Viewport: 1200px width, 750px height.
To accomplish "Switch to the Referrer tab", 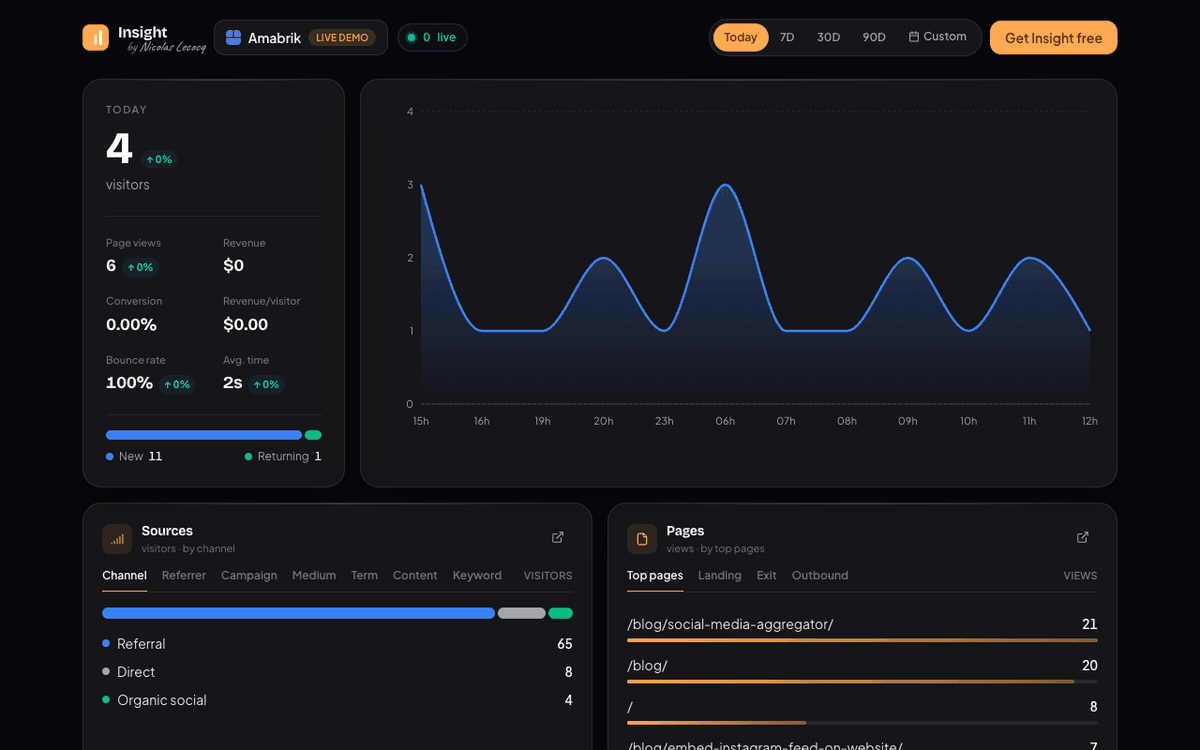I will tap(184, 576).
